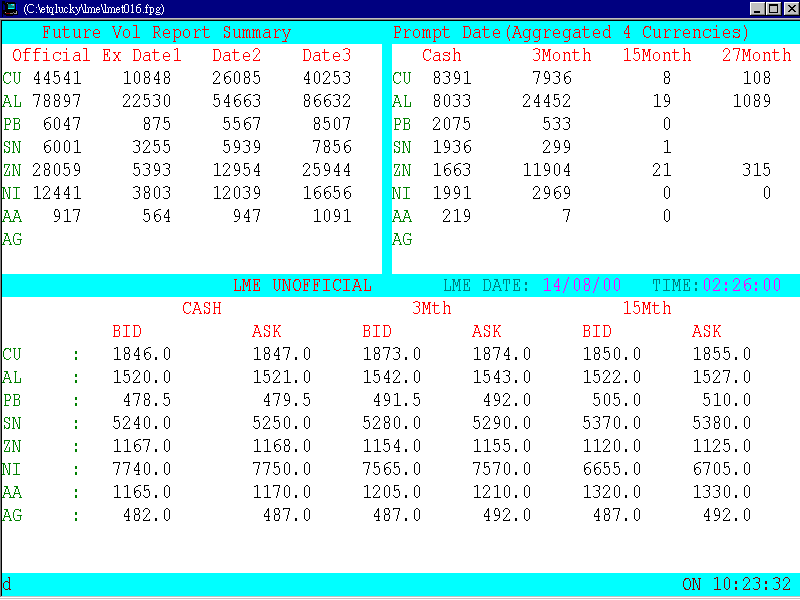Click the LME UNOFFICIAL banner

[303, 285]
